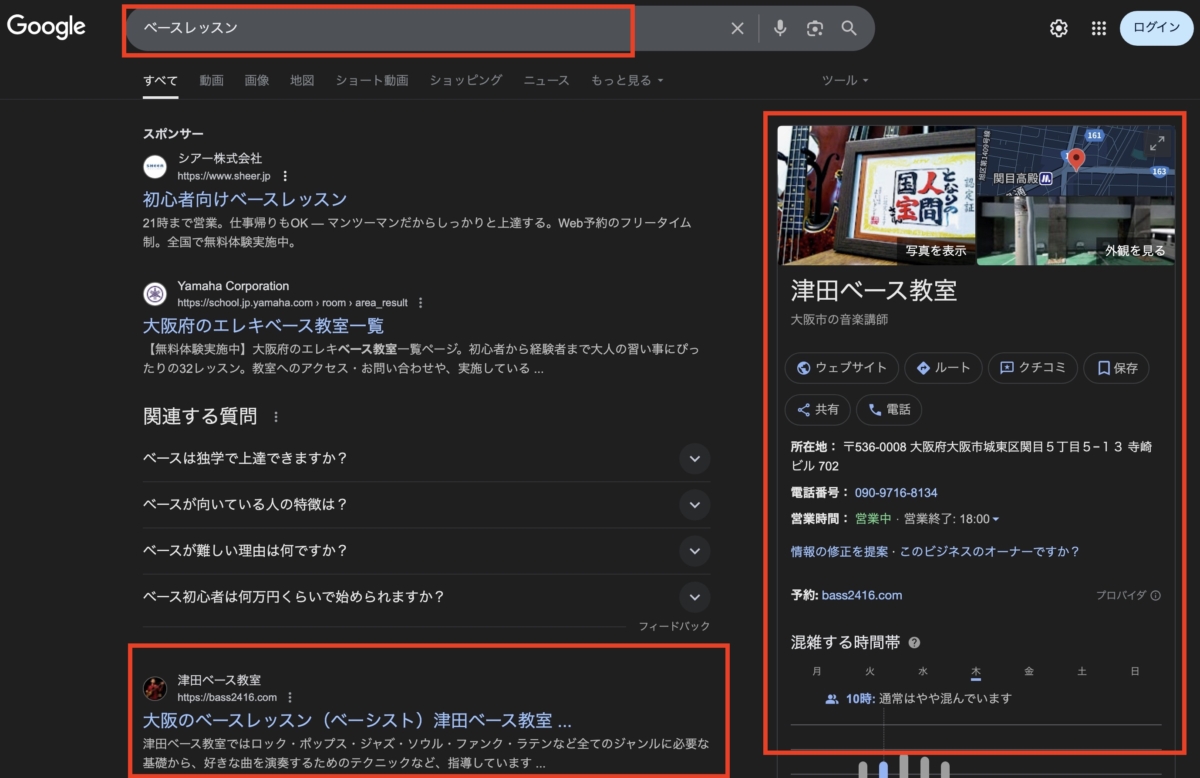Click the 写真を表示 photo thumbnail
Viewport: 1200px width, 778px height.
876,195
